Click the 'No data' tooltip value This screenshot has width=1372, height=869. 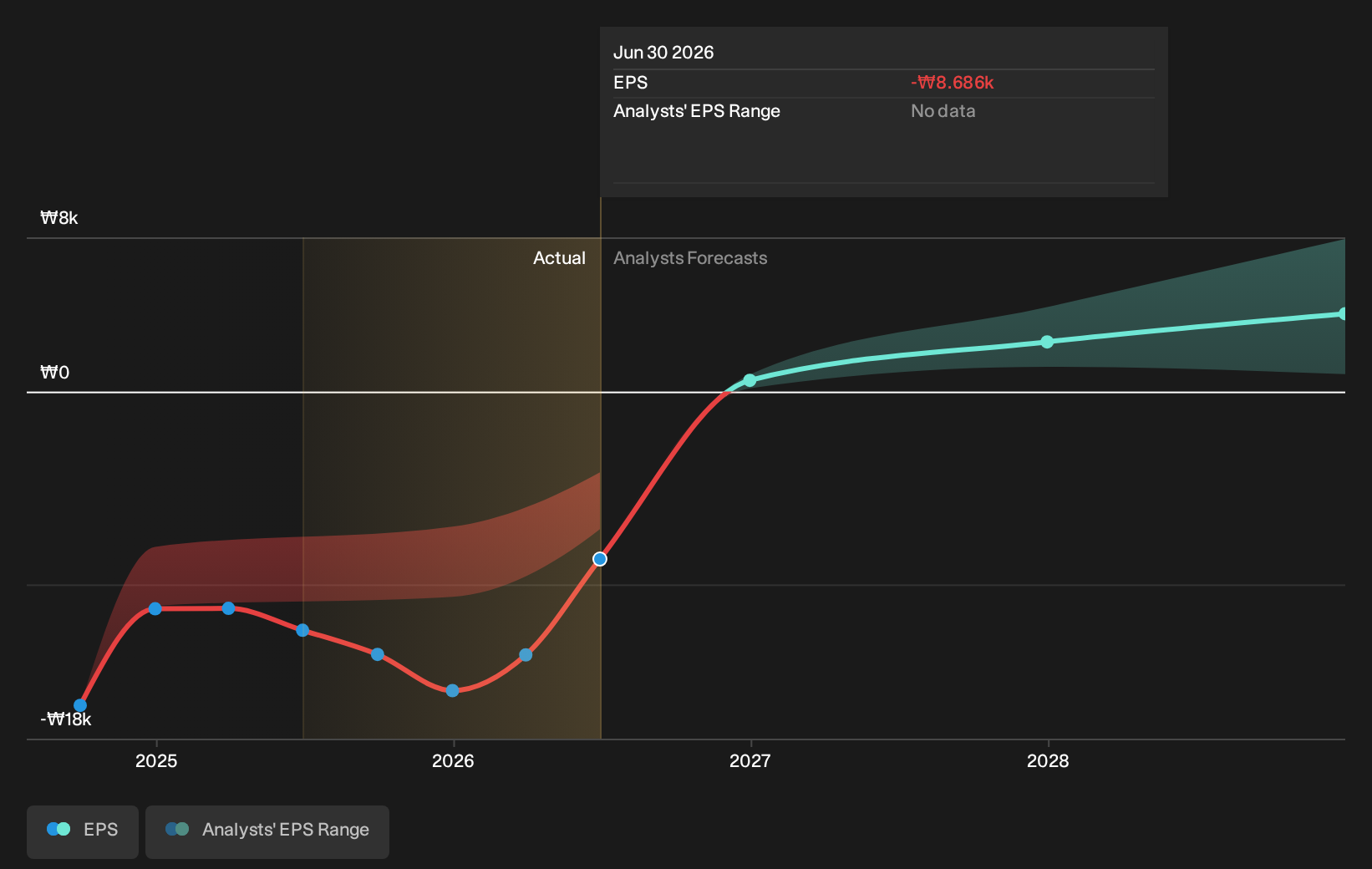[943, 111]
